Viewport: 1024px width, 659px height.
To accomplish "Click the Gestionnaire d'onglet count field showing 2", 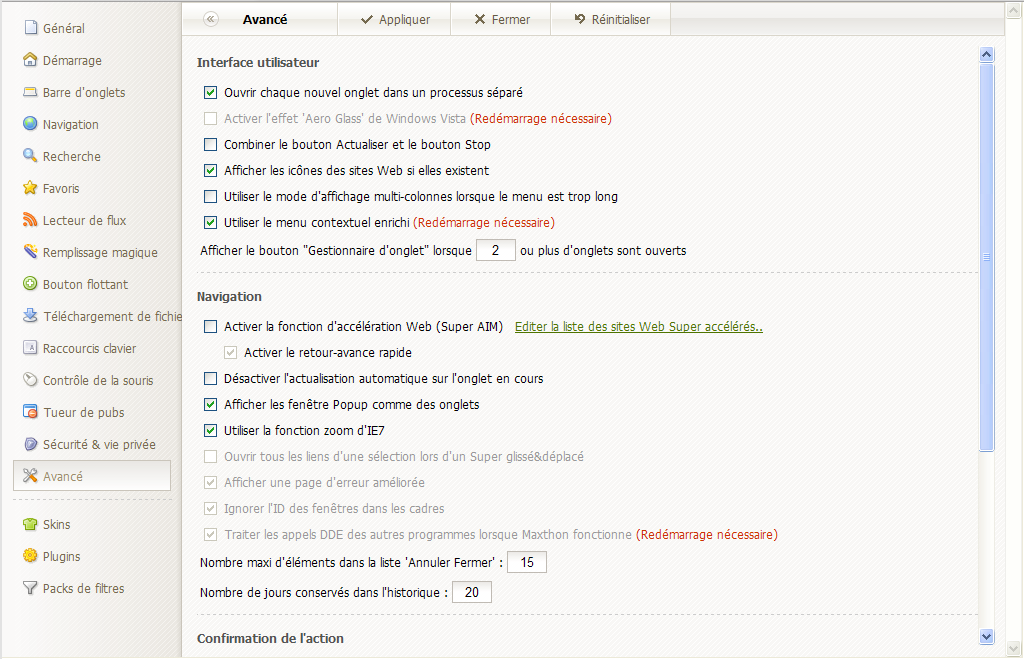I will coord(496,250).
